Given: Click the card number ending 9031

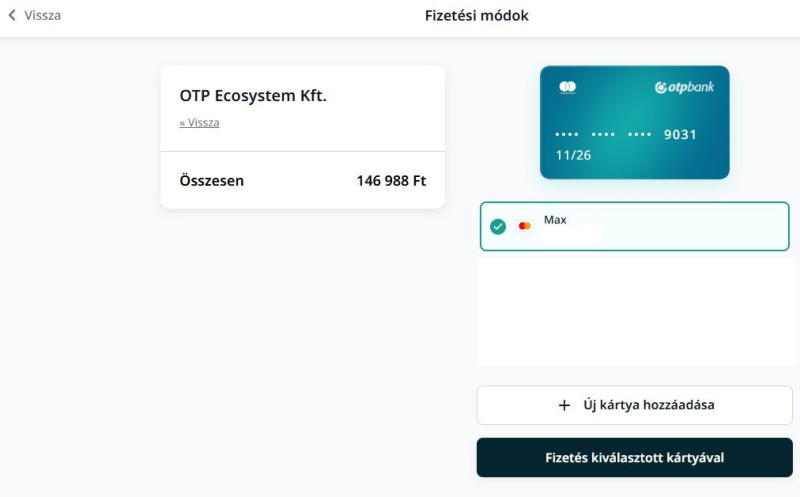Looking at the screenshot, I should pyautogui.click(x=680, y=134).
